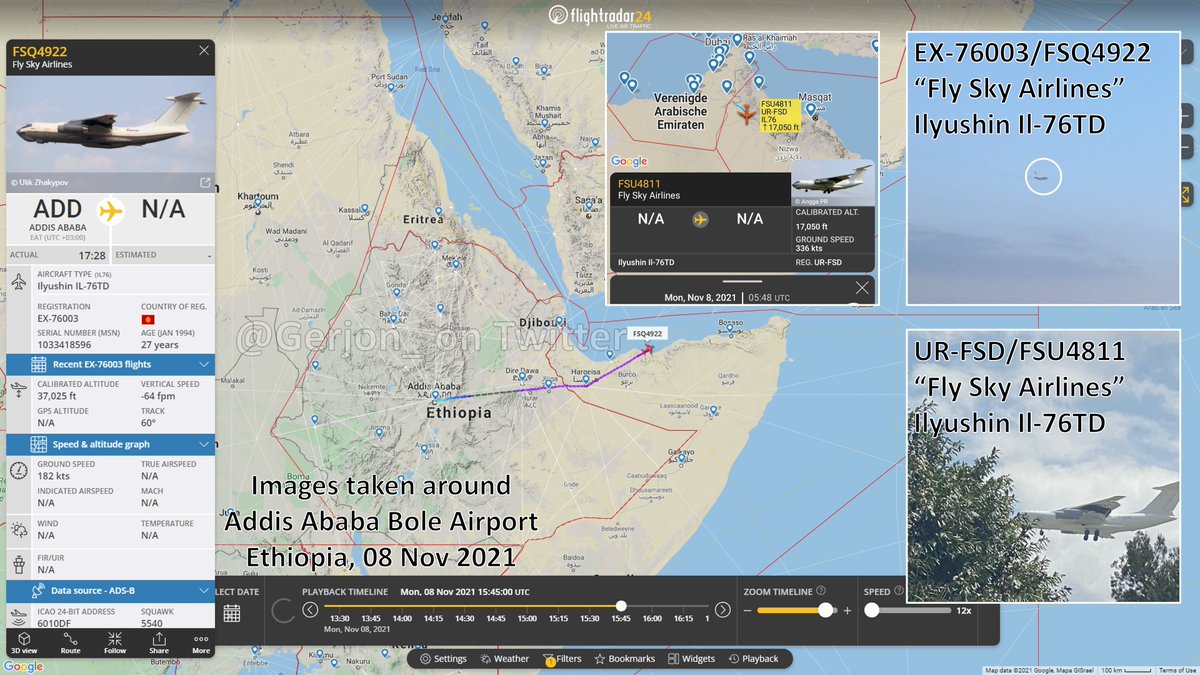Open the Playback menu
1200x675 pixels.
754,659
